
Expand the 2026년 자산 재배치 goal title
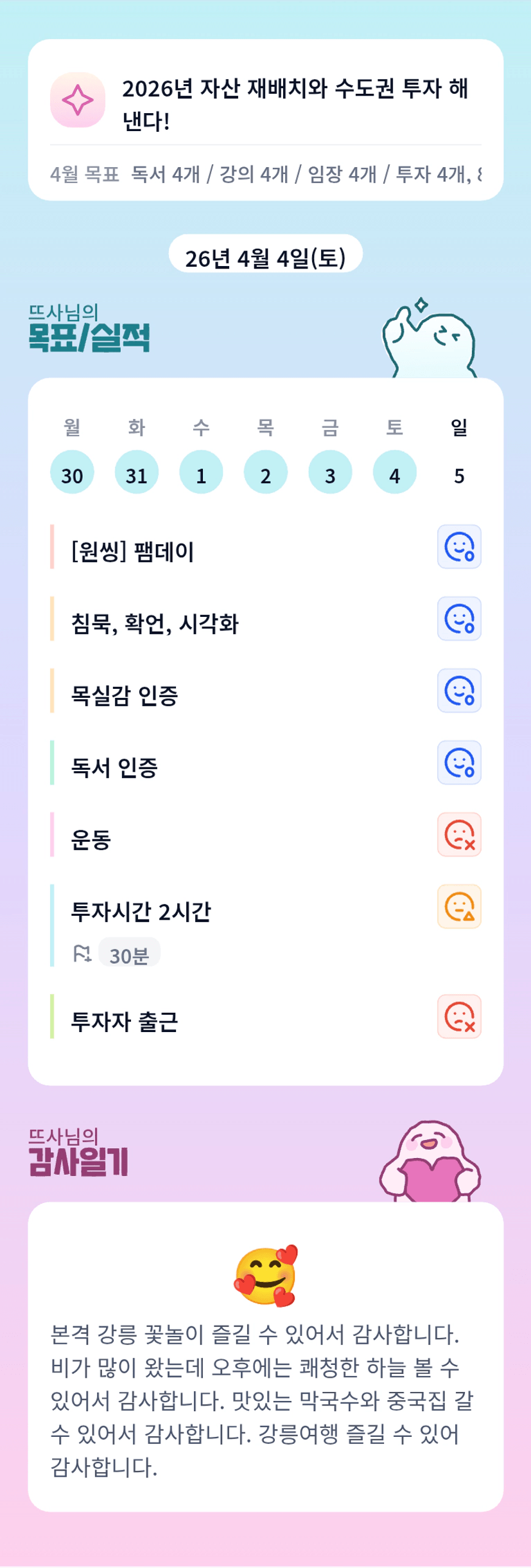tap(295, 104)
